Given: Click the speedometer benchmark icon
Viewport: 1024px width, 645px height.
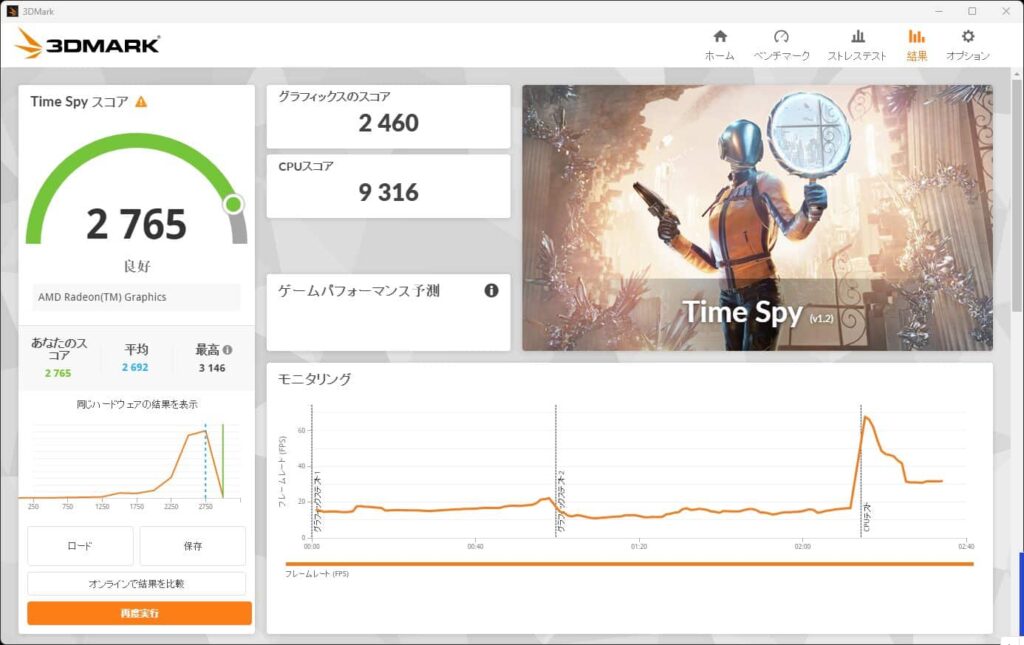Looking at the screenshot, I should (781, 37).
